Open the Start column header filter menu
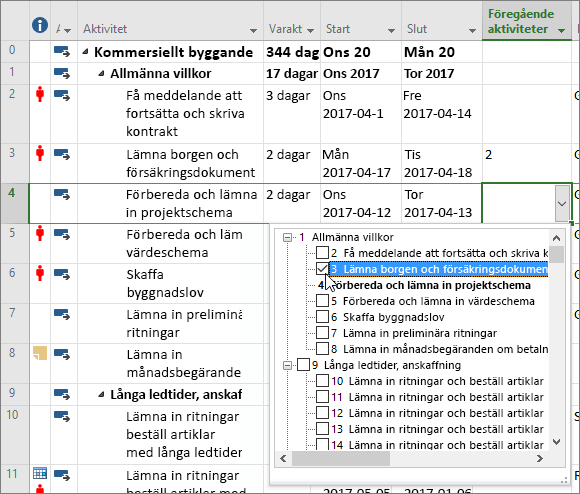The height and width of the screenshot is (494, 580). (x=391, y=30)
